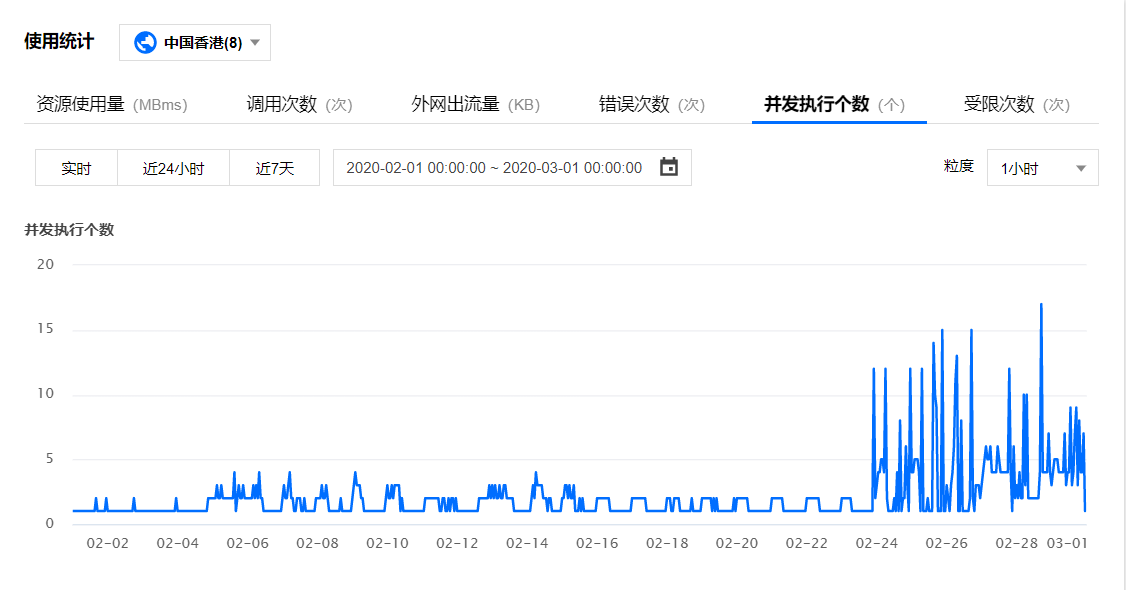Click the 02-02 x-axis label
This screenshot has height=590, width=1126.
[x=108, y=543]
